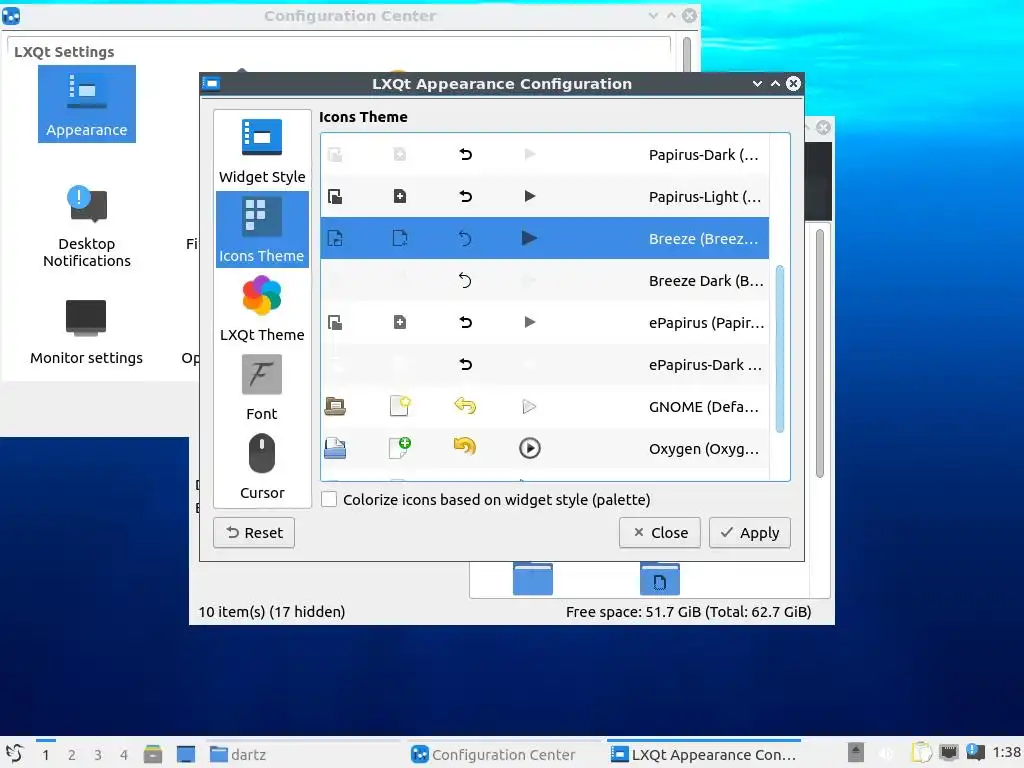Open removable media eject tray icon
Image resolution: width=1024 pixels, height=768 pixels.
click(x=856, y=753)
